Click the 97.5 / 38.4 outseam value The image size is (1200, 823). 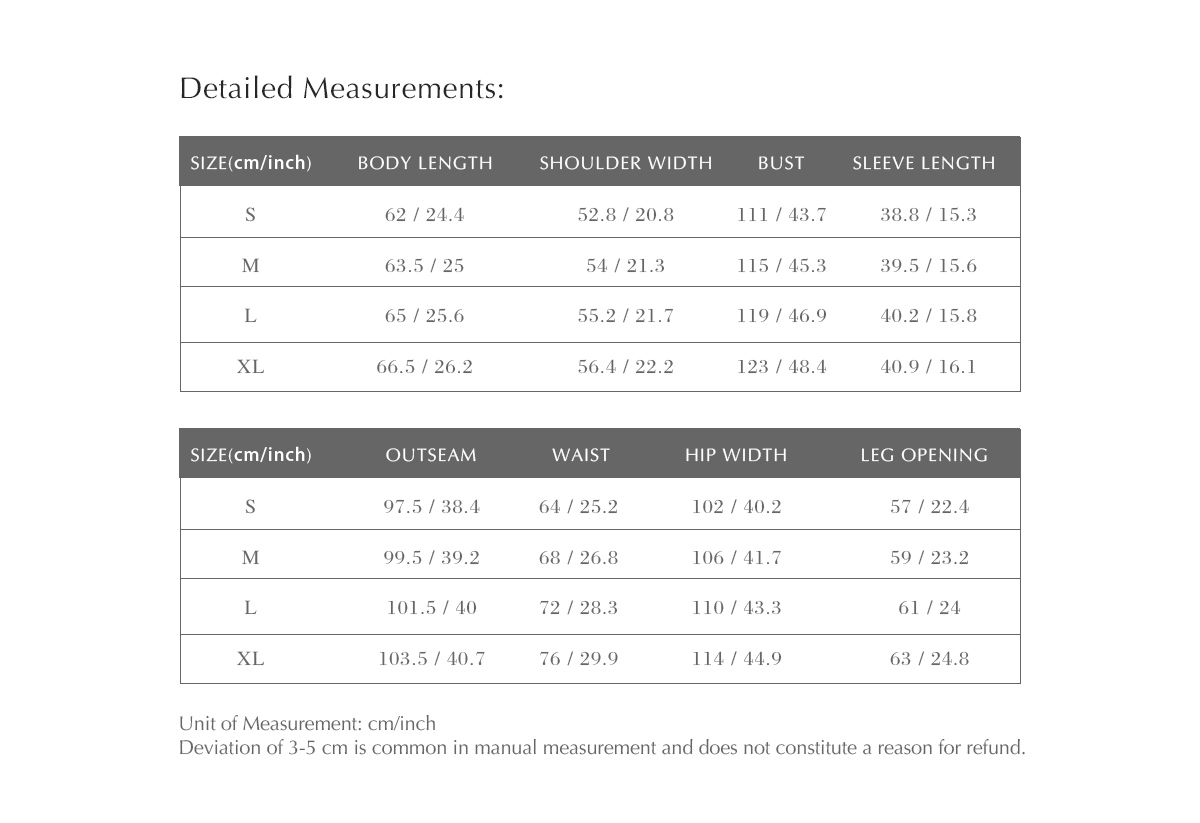432,507
